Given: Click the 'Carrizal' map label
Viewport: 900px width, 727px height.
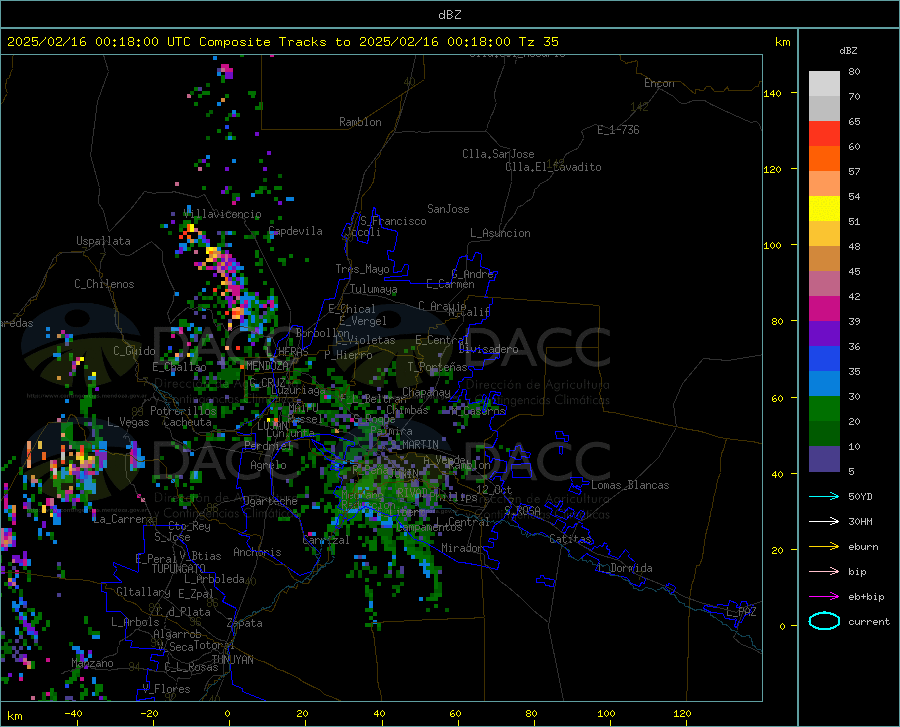Looking at the screenshot, I should pos(326,540).
